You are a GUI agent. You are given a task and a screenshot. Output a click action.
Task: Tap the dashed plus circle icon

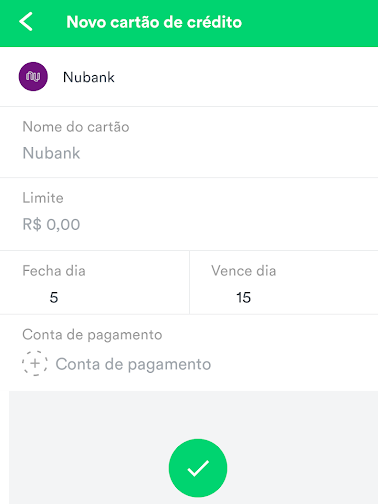click(x=35, y=364)
